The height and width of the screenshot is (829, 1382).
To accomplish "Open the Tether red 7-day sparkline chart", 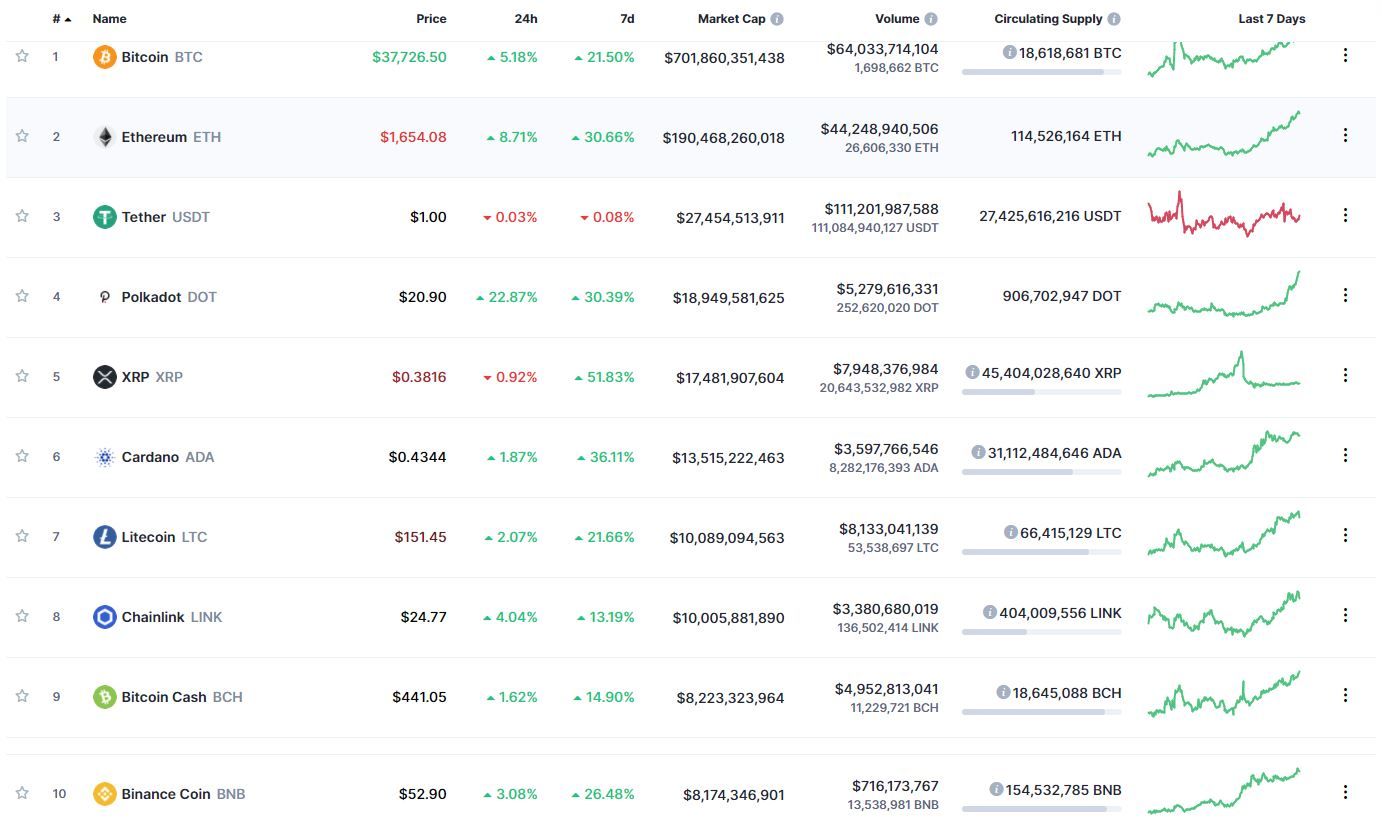I will pos(1224,214).
